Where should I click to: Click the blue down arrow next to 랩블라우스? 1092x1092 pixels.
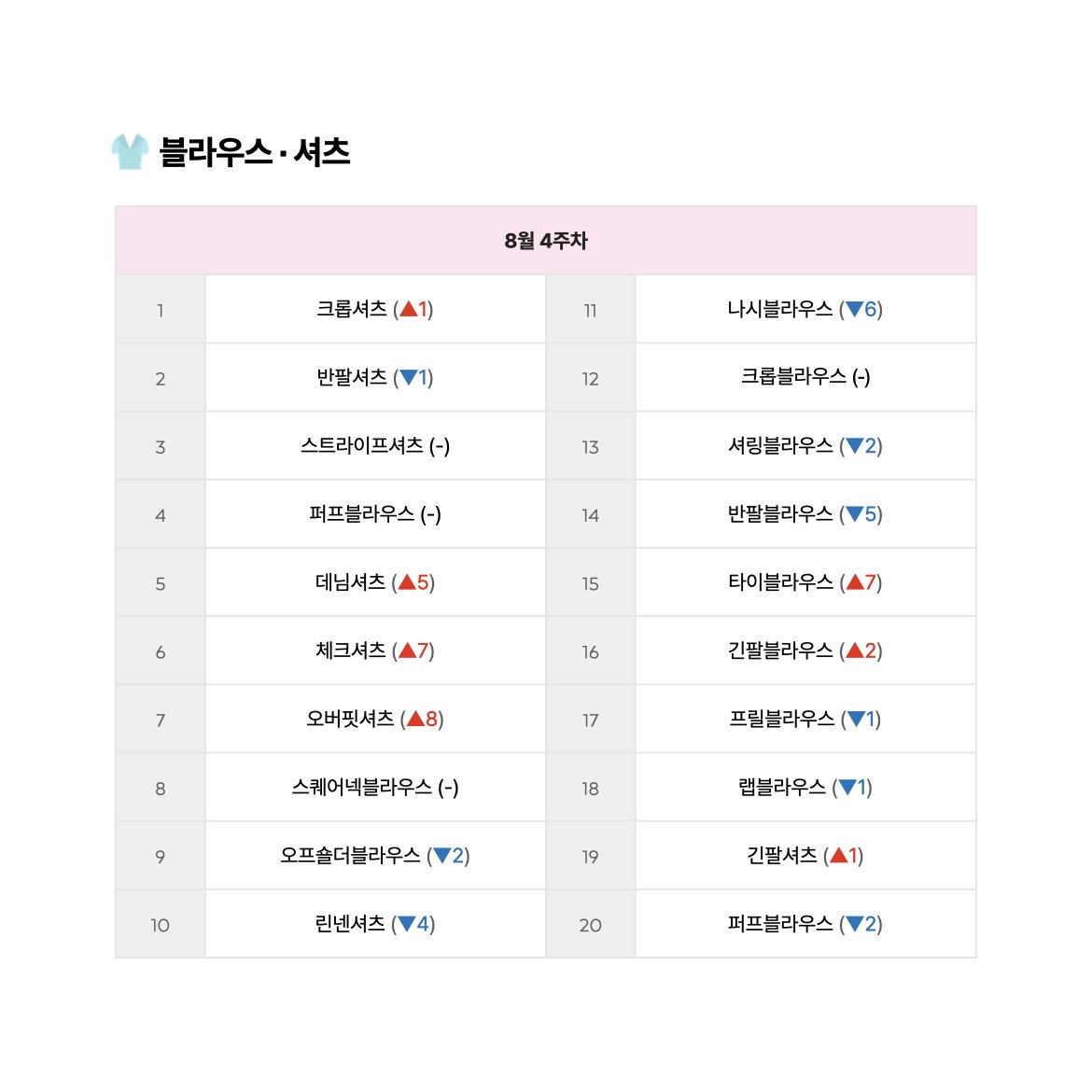[847, 787]
